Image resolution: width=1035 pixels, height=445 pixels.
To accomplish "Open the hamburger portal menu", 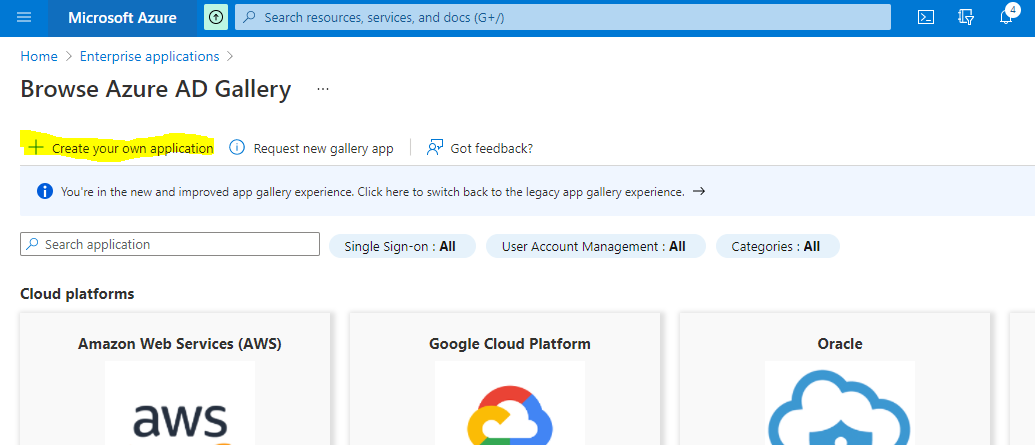I will 24,18.
